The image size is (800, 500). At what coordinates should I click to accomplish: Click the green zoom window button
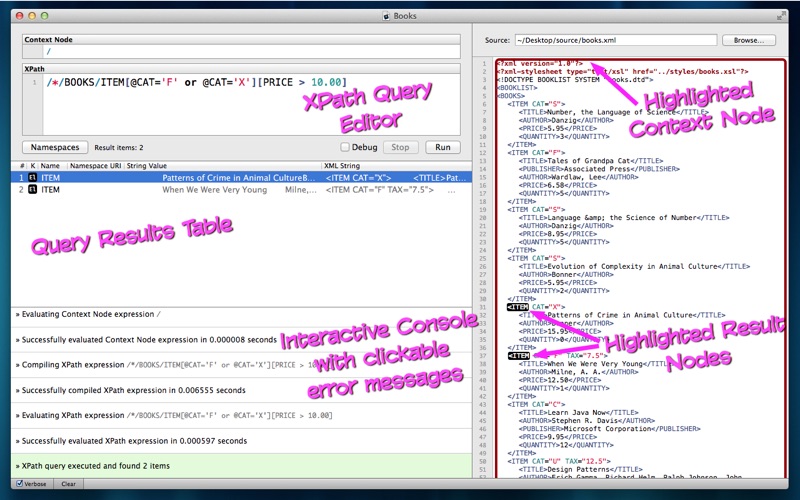(x=44, y=16)
